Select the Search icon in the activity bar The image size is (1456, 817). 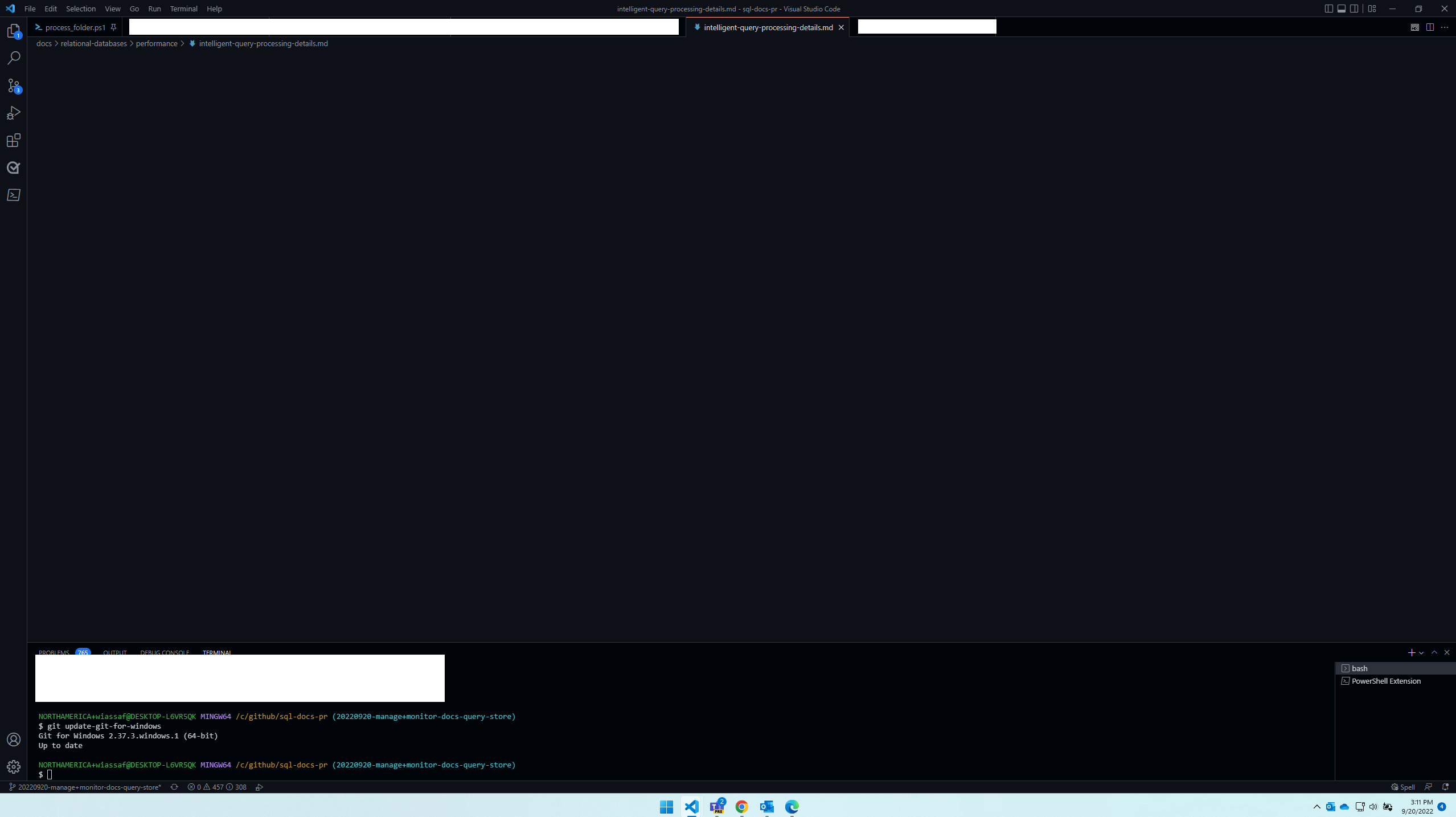[x=14, y=58]
